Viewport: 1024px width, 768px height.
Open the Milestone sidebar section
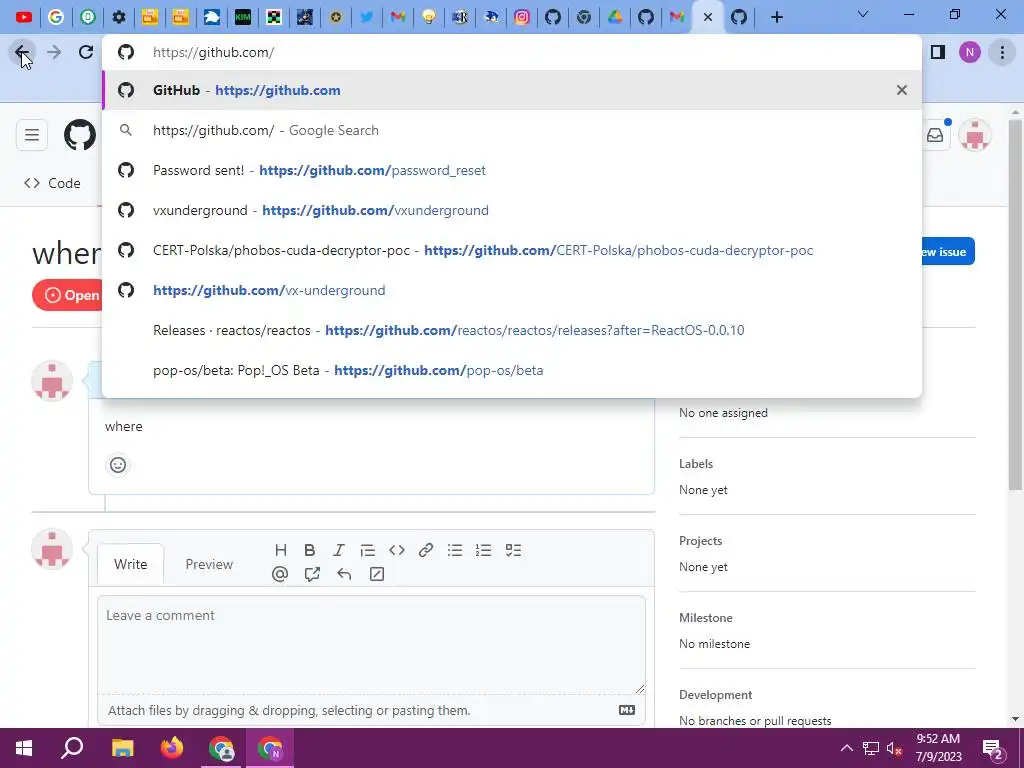706,618
